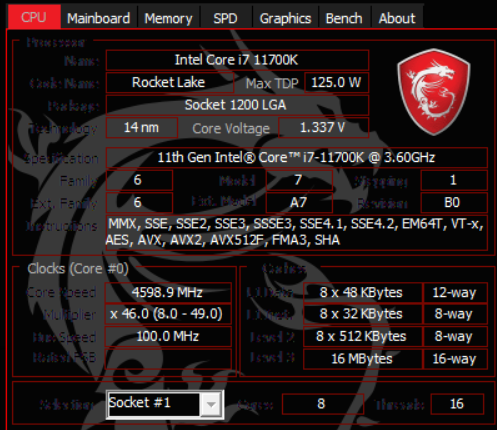Click the specification field '11th Gen Intel Core i7-11700K'
Image resolution: width=497 pixels, height=430 pixels.
(297, 157)
